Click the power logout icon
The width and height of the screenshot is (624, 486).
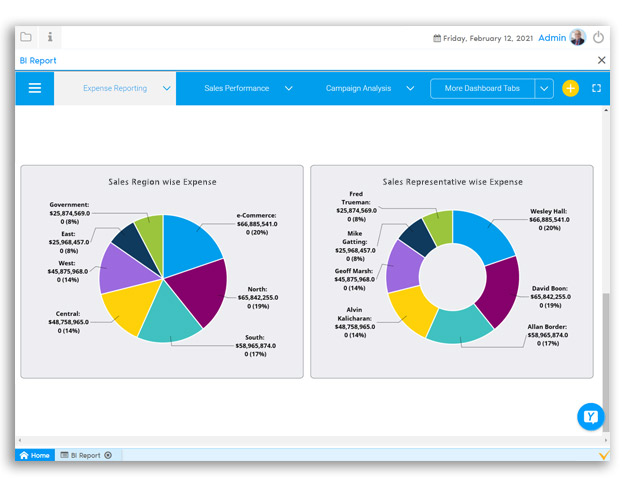(599, 38)
